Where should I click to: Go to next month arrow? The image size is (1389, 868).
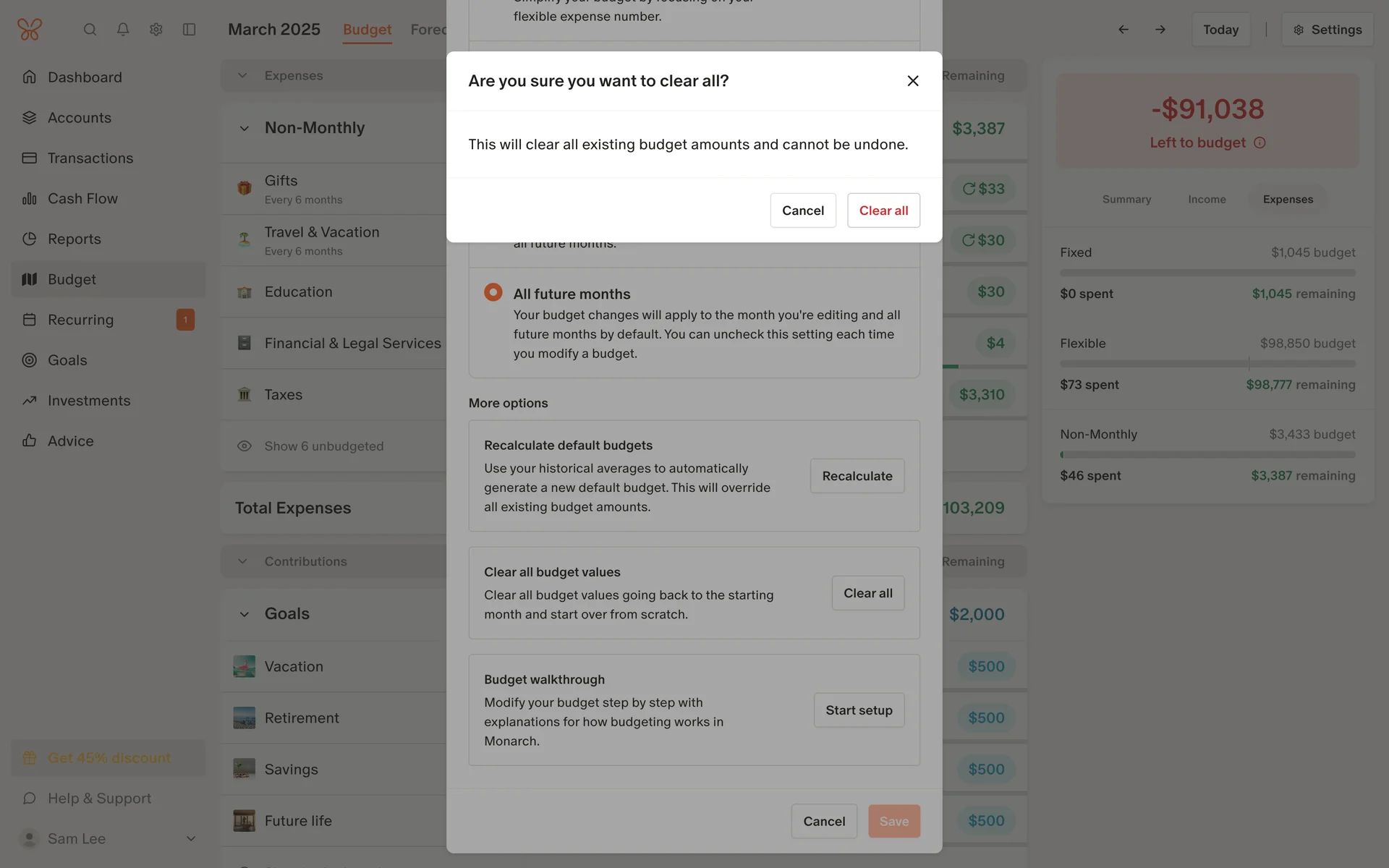1160,30
